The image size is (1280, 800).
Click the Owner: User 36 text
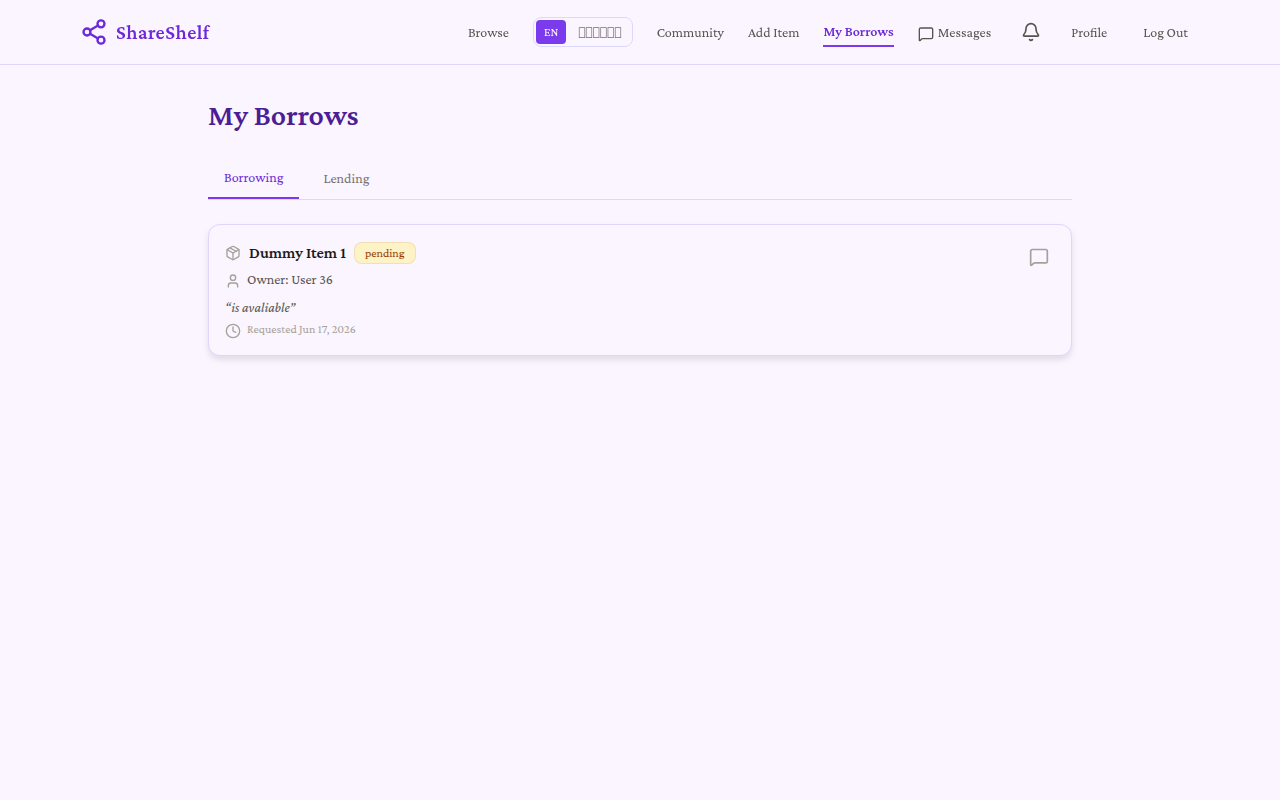tap(290, 280)
